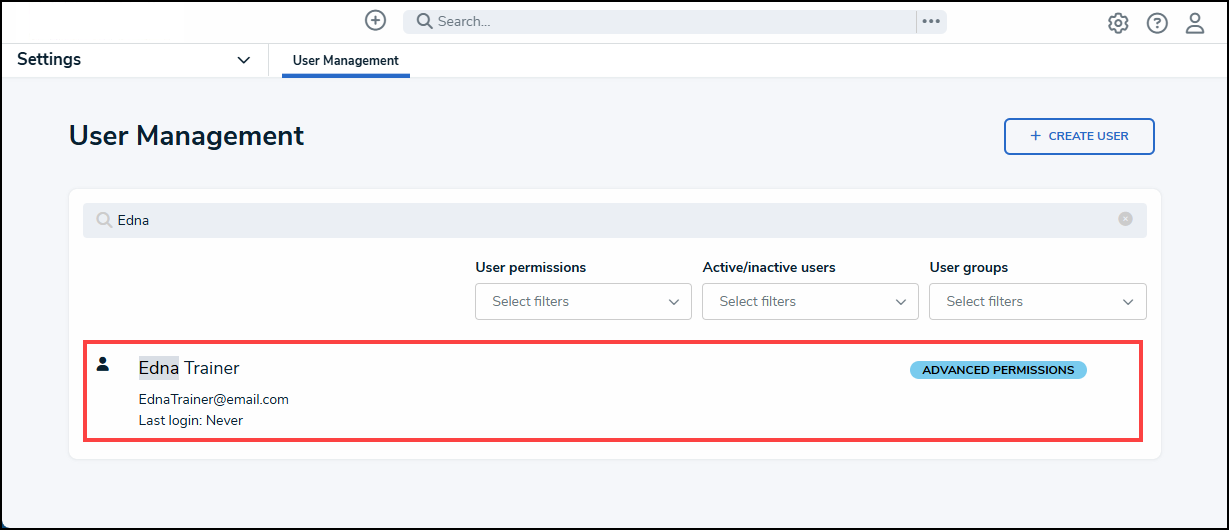This screenshot has height=530, width=1229.
Task: Click the top search magnifier icon
Action: [424, 21]
